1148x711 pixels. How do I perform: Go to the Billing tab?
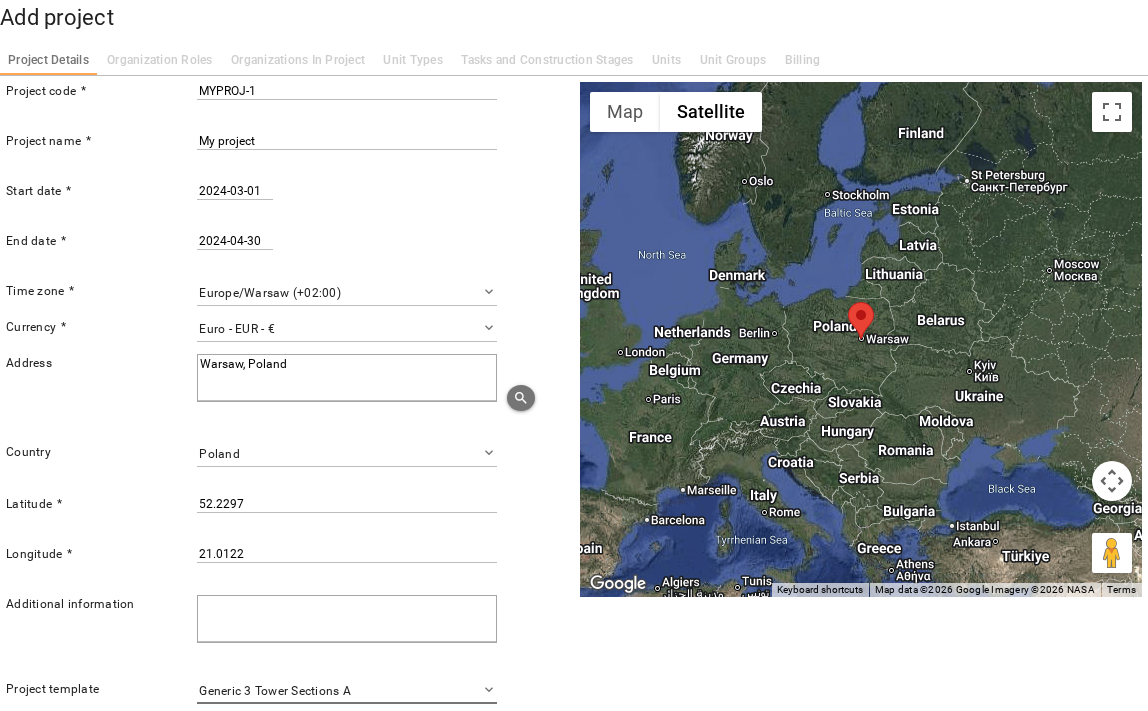(x=802, y=60)
